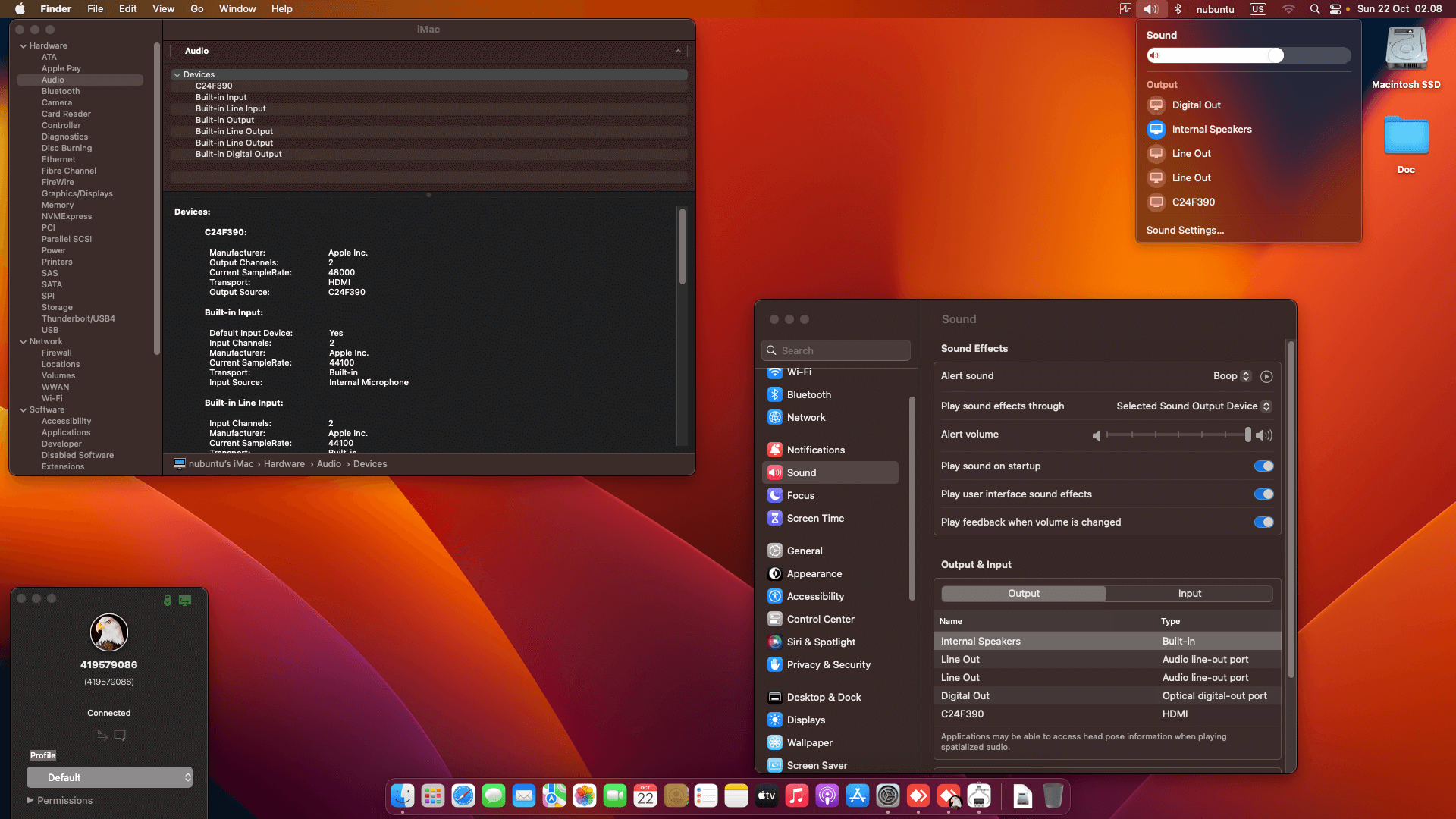
Task: Click AnyDesk file transfer icon below Connected
Action: tap(99, 736)
